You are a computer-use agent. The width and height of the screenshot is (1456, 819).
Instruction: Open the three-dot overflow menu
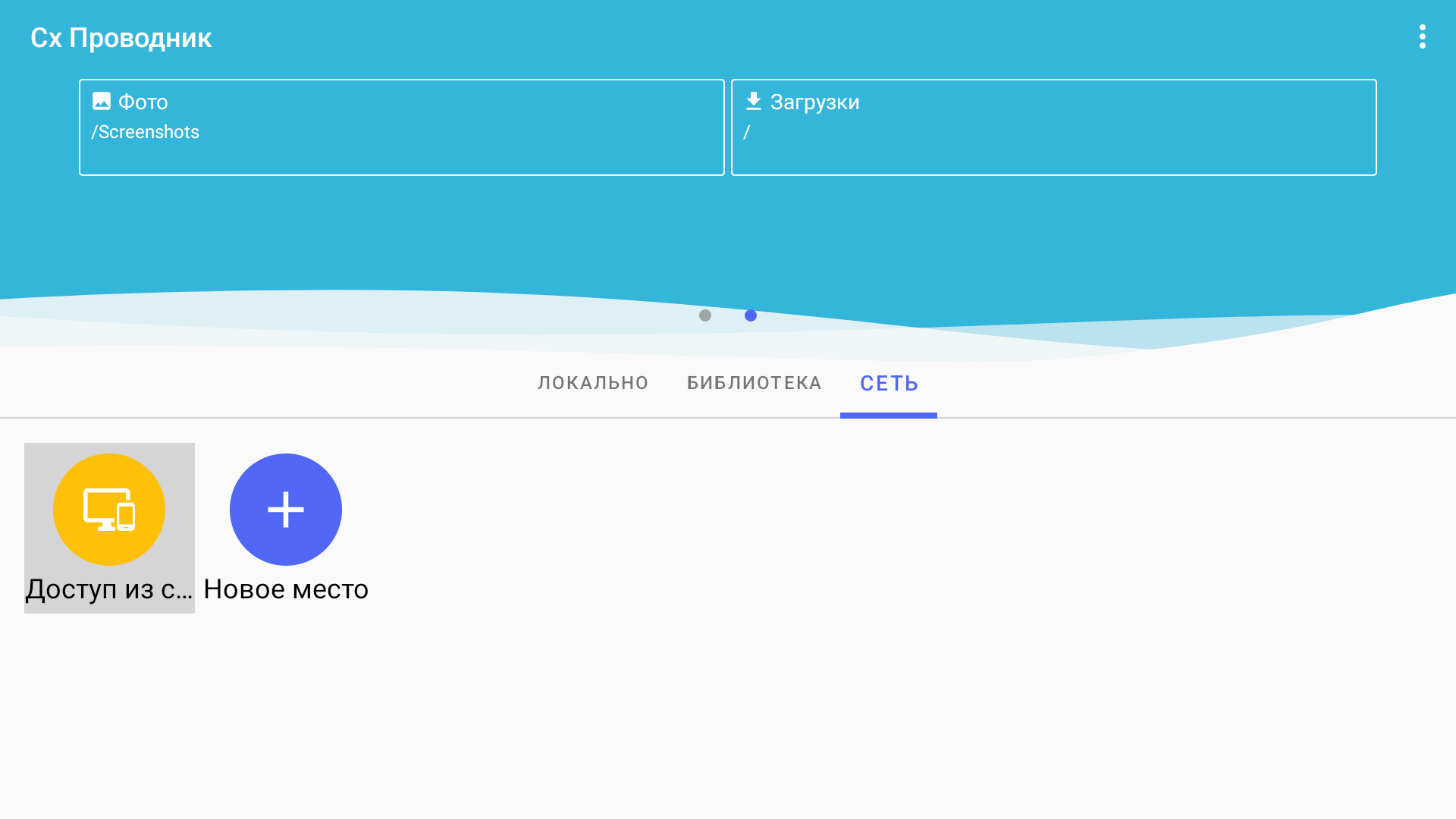[x=1422, y=36]
